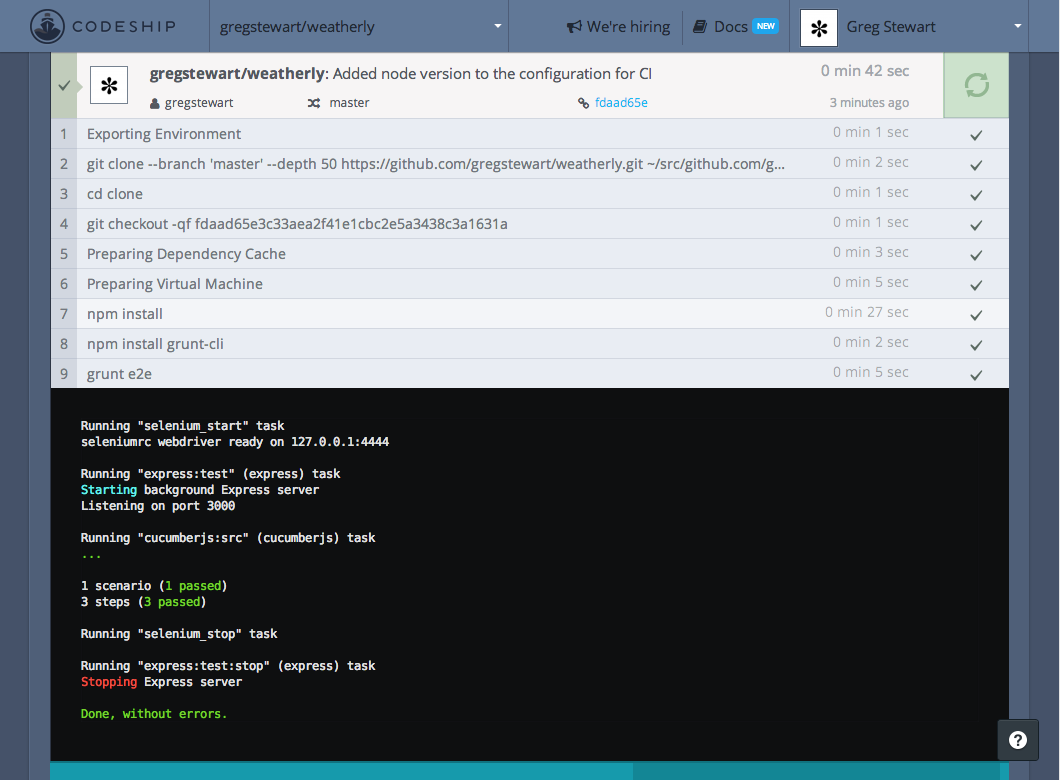1060x780 pixels.
Task: Open the gregstewart/weatherly project dropdown
Action: 359,27
